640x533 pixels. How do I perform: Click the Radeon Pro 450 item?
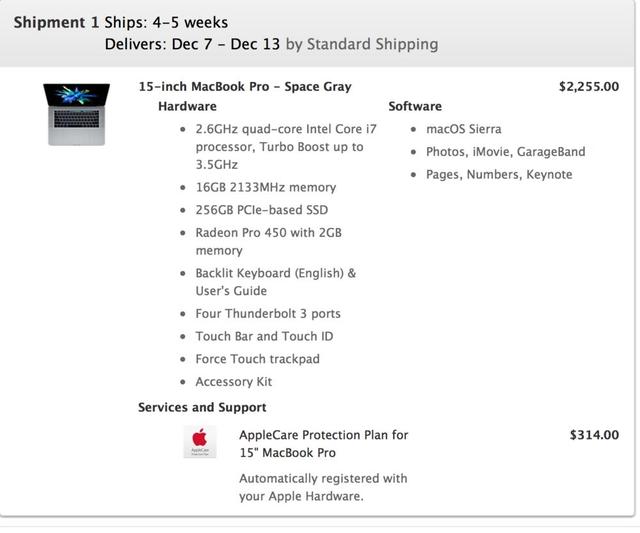(269, 241)
